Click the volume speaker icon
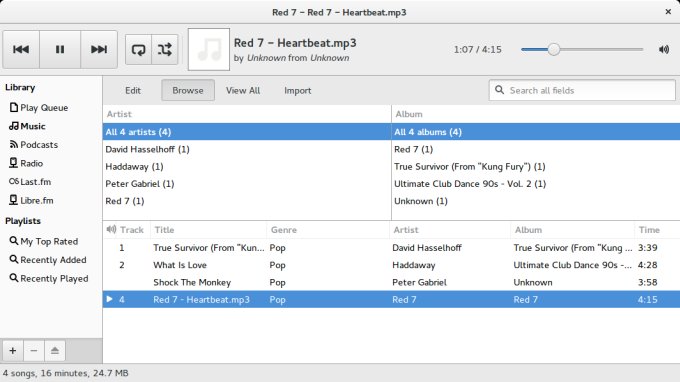This screenshot has height=382, width=680. (664, 49)
